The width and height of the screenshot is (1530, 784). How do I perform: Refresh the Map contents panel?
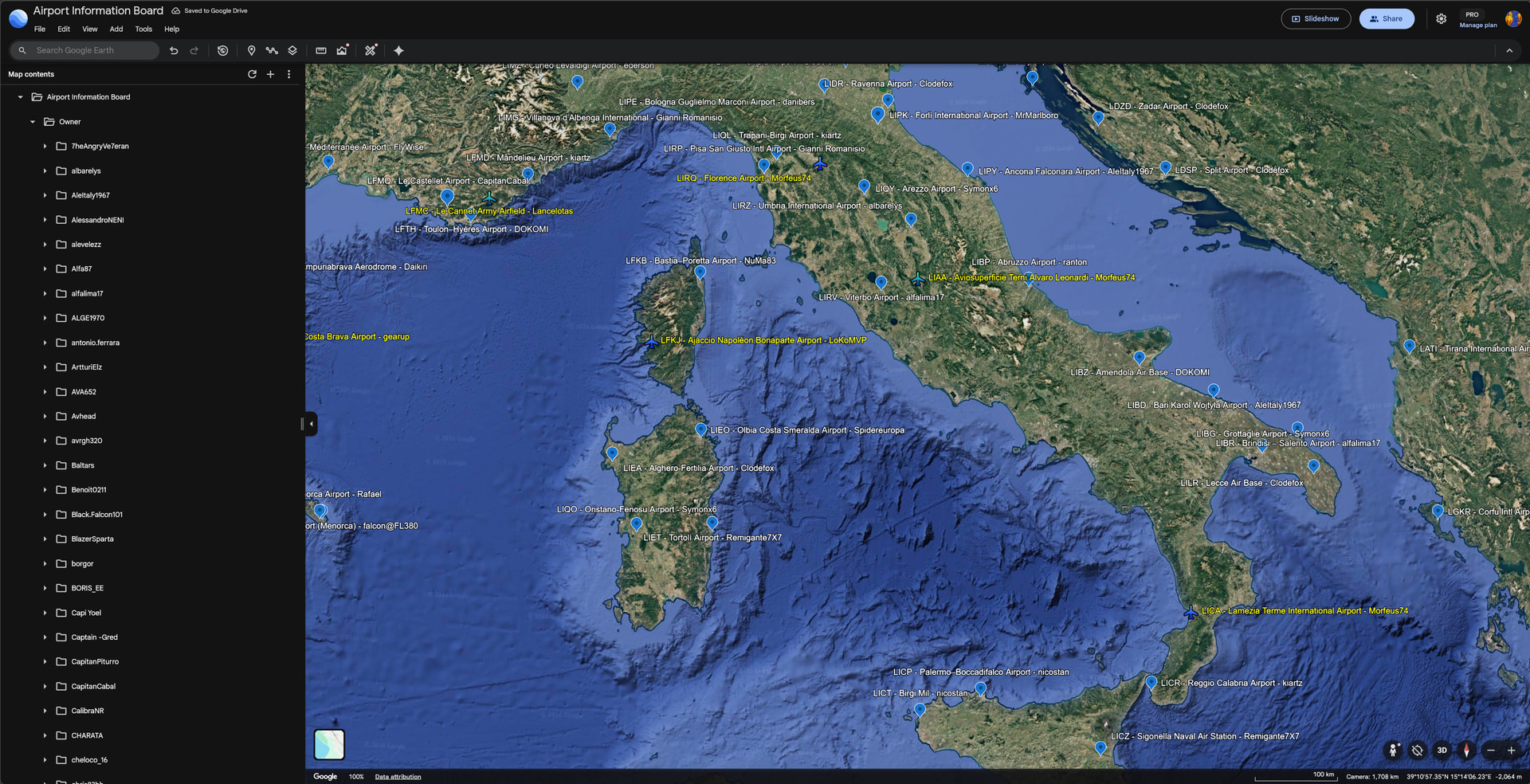[252, 74]
